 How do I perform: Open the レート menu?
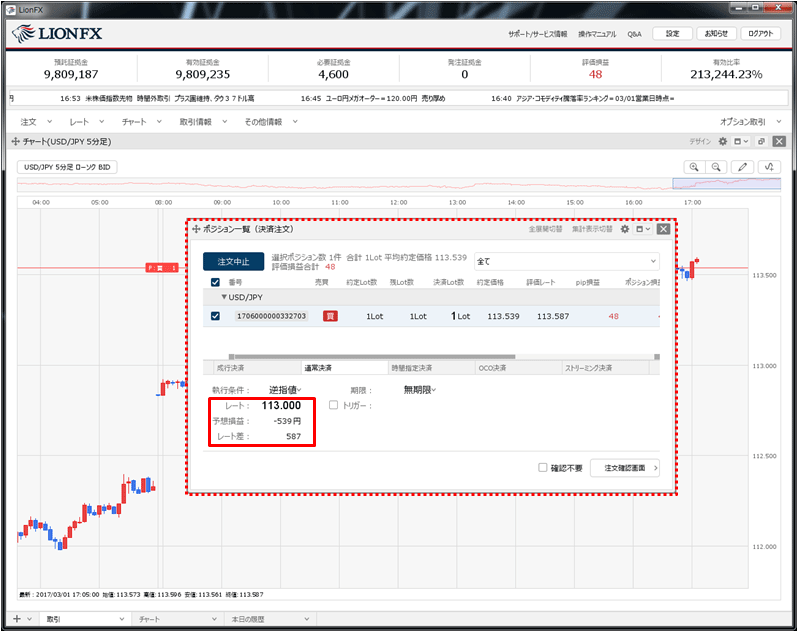(x=87, y=122)
